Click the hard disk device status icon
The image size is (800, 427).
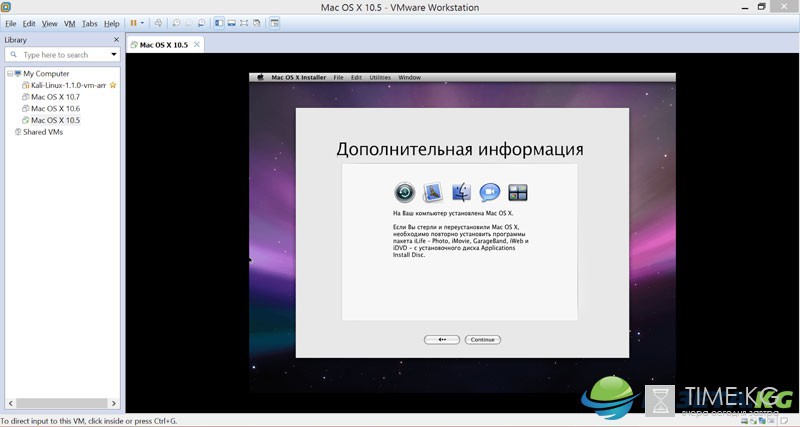click(x=745, y=421)
